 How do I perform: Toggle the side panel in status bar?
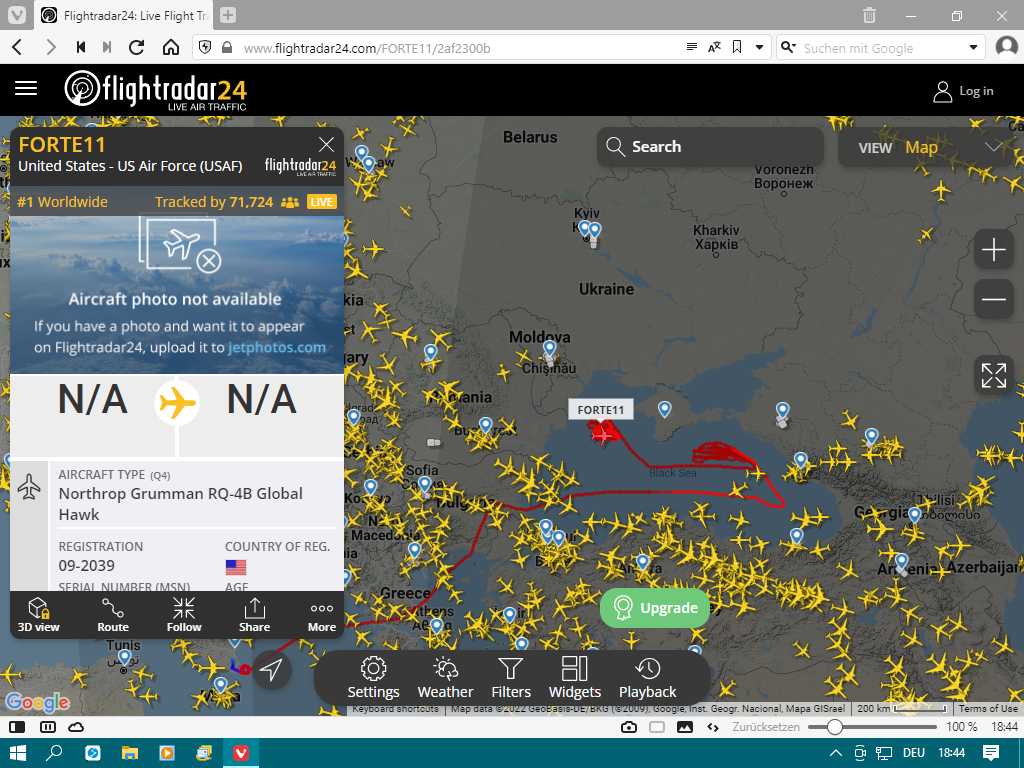click(18, 727)
